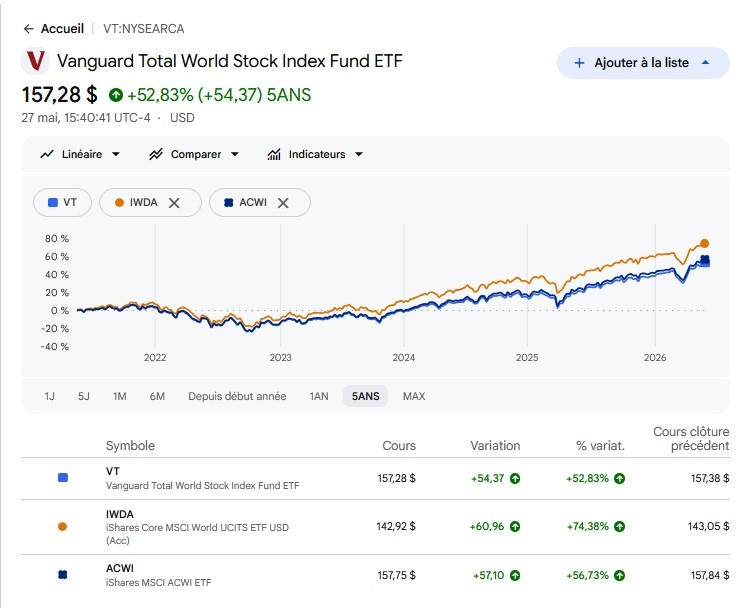This screenshot has width=750, height=608.
Task: Click the blue VT color square in chip
Action: point(53,202)
